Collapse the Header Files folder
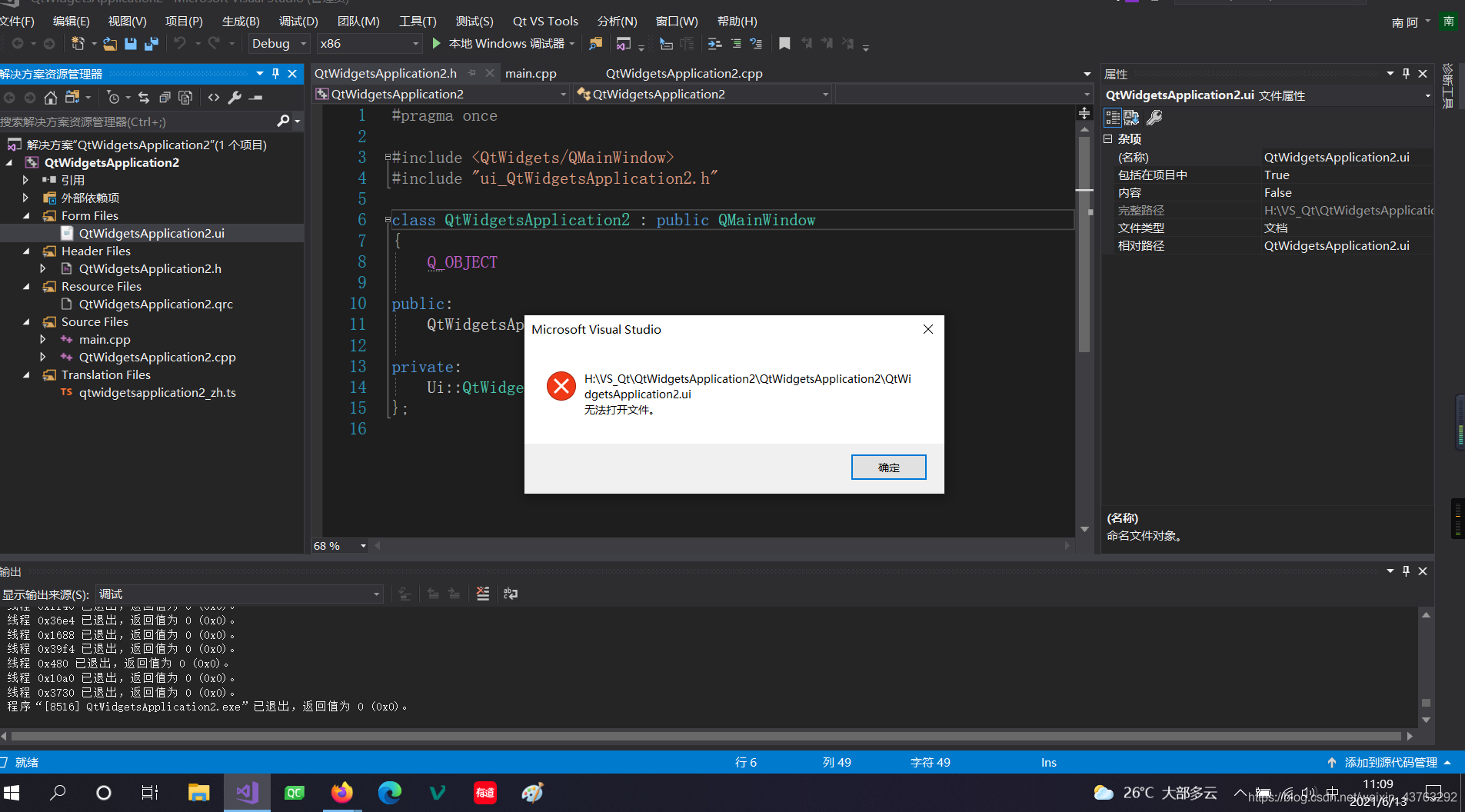 (26, 251)
